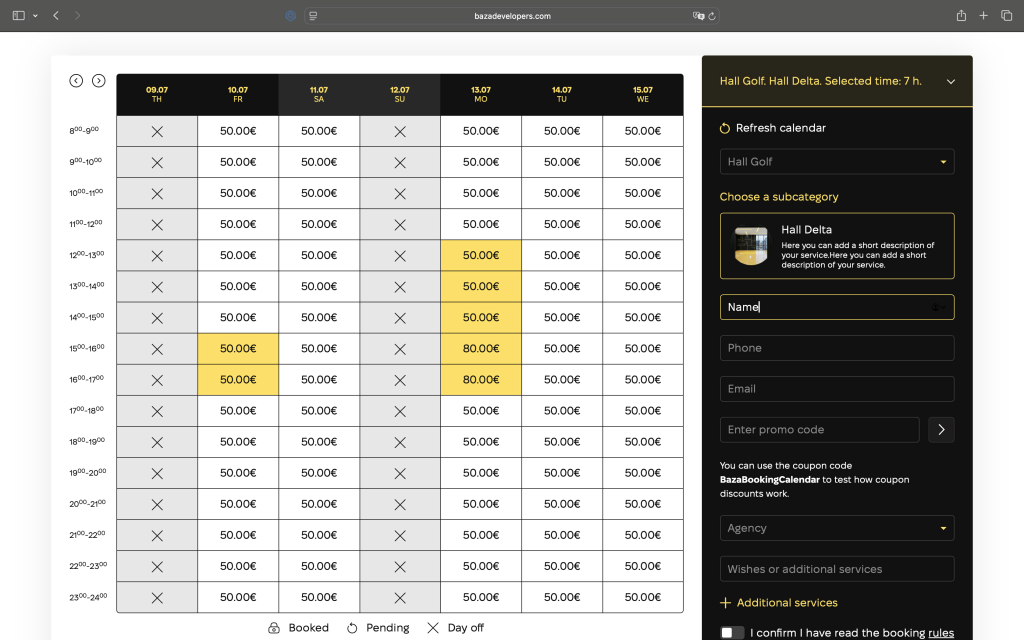Select Tuesday 19-20 slot 50.00€
Viewport: 1024px width, 640px height.
pyautogui.click(x=562, y=473)
